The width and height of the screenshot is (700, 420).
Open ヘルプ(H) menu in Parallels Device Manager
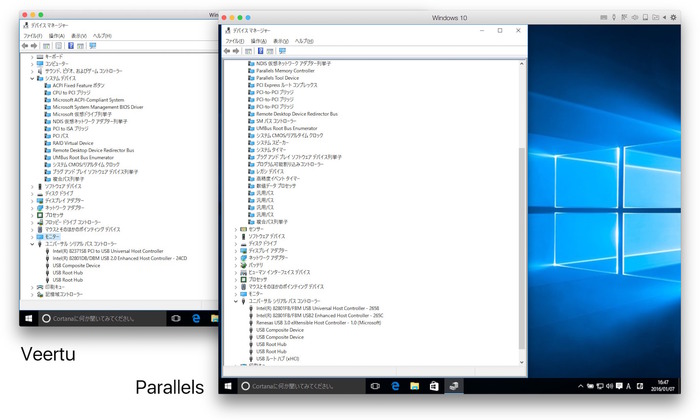(x=304, y=41)
